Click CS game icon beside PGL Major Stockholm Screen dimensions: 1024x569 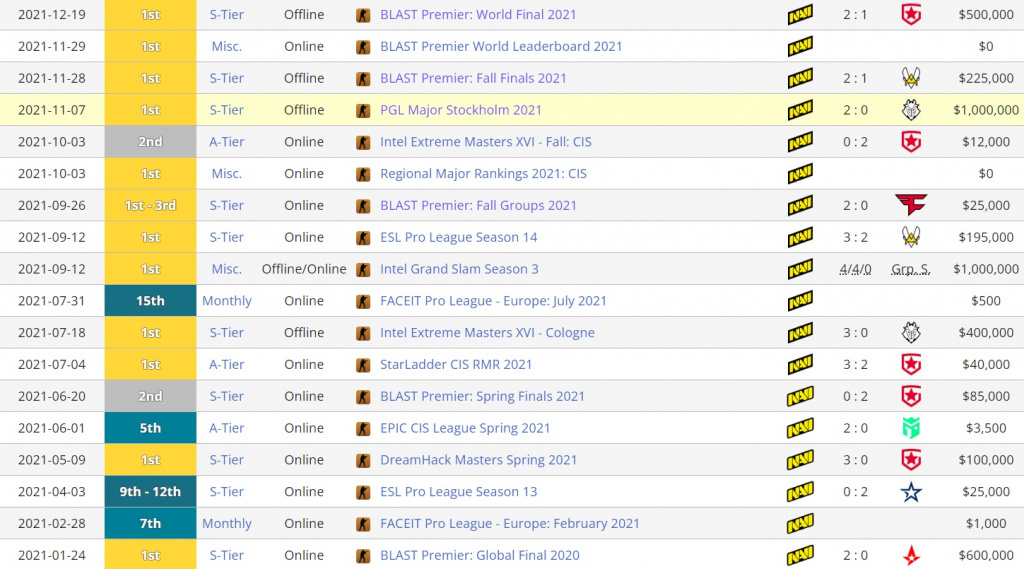click(363, 110)
